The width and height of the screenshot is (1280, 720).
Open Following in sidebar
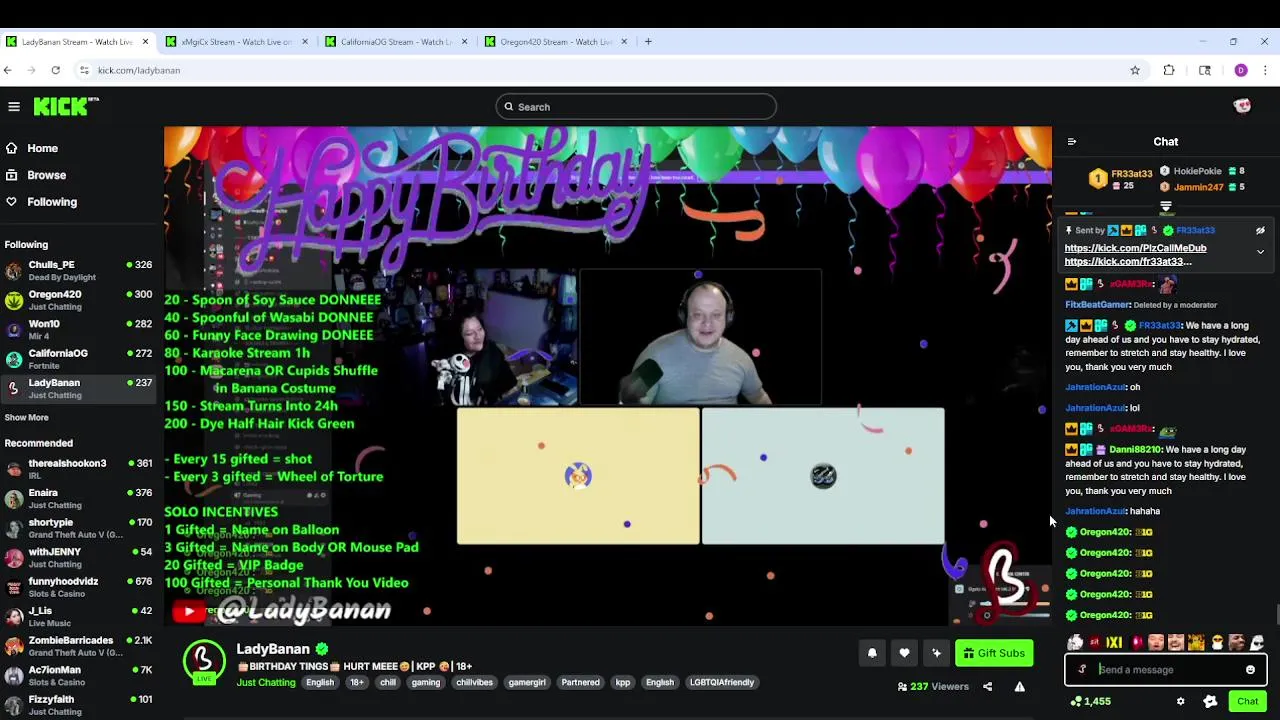[x=52, y=202]
